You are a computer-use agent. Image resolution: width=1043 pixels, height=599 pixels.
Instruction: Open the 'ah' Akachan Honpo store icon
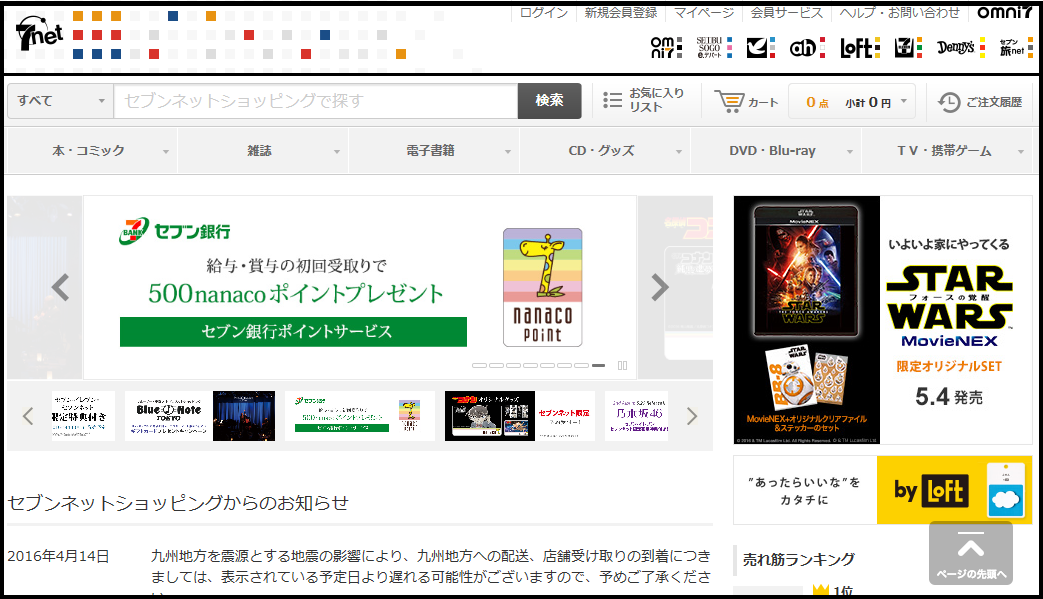808,47
